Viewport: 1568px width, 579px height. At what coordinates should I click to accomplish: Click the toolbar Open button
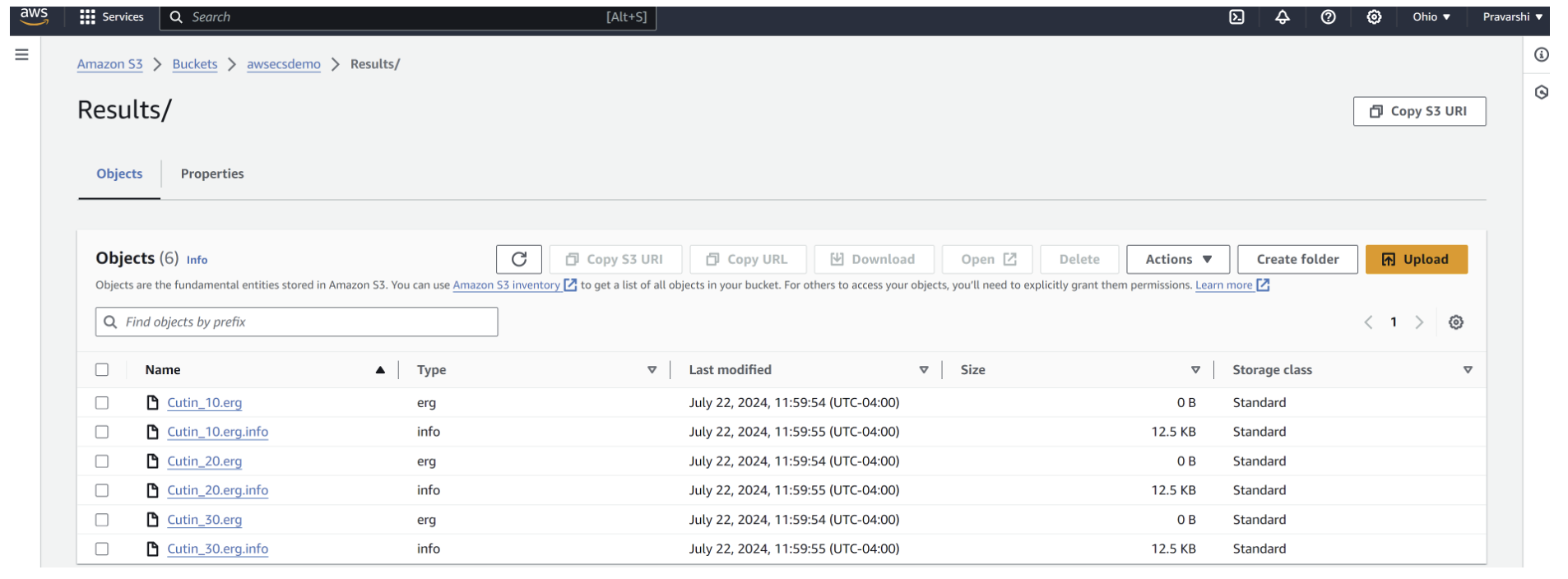(x=987, y=259)
